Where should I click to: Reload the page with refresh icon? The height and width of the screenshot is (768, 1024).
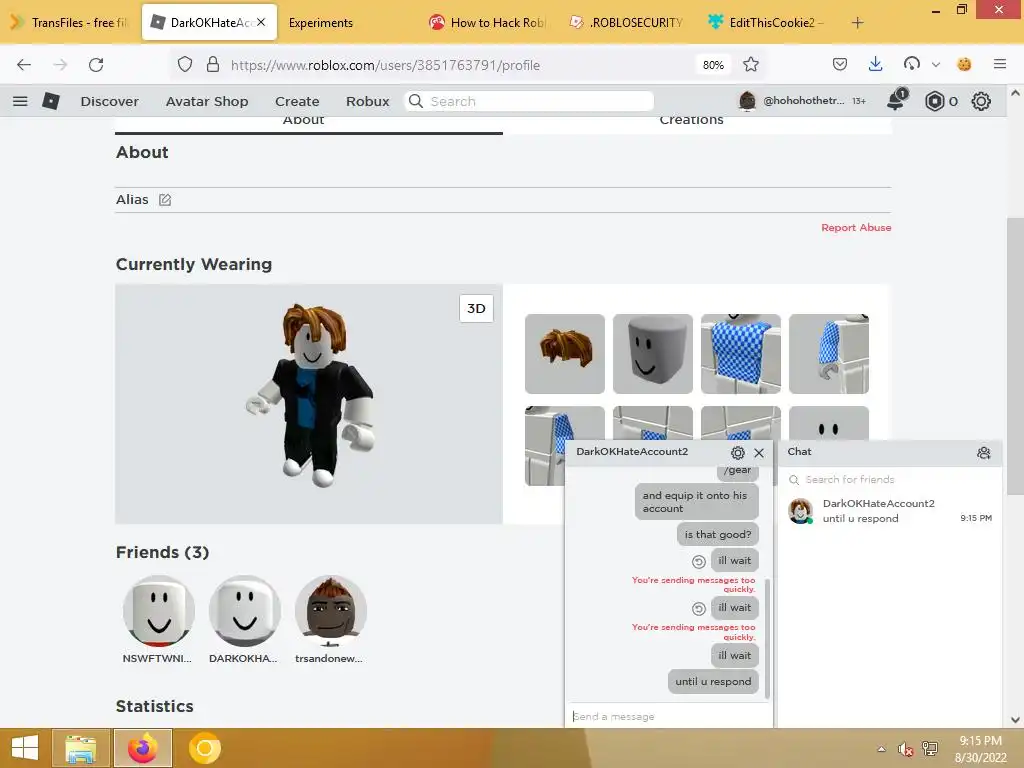coord(96,65)
